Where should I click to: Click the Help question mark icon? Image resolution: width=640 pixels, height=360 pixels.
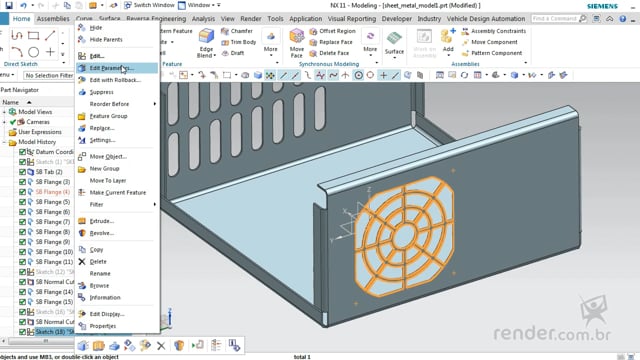[622, 19]
